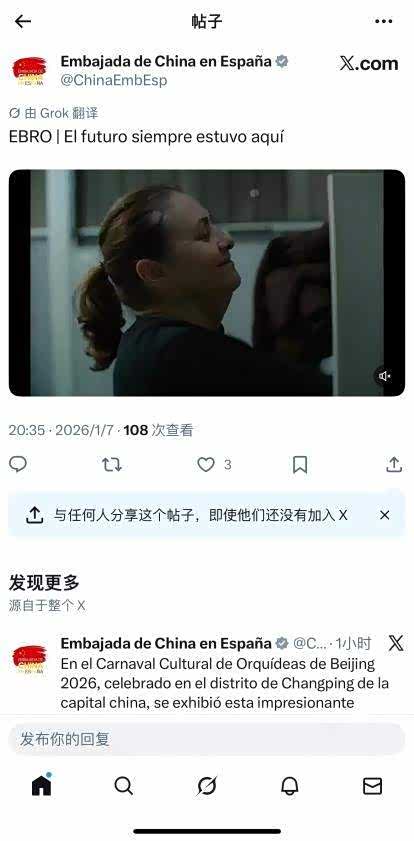Open @ChinaEmbEsp profile handle
Screen dimensions: 414x841
point(114,80)
